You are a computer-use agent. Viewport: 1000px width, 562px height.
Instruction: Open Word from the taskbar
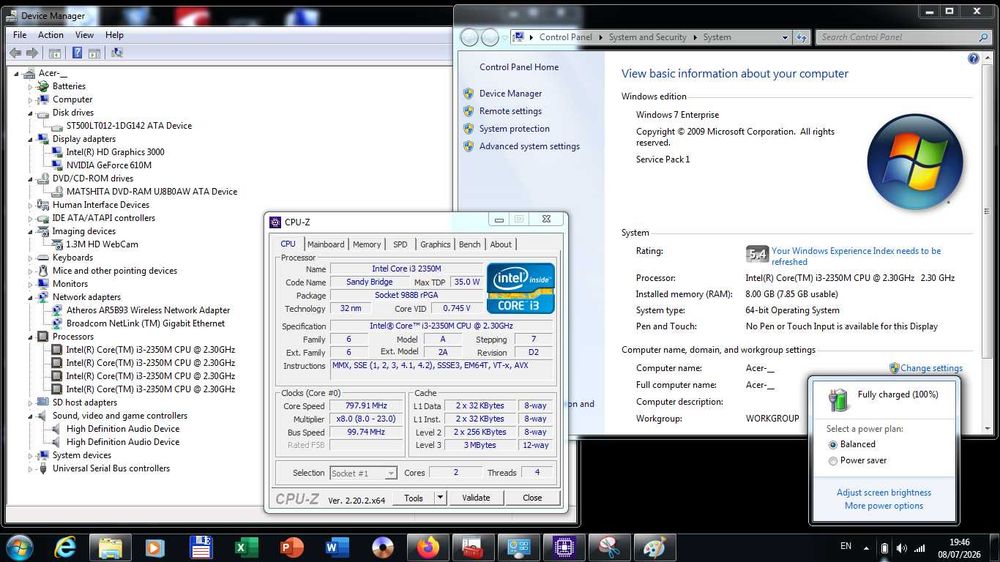click(x=337, y=547)
